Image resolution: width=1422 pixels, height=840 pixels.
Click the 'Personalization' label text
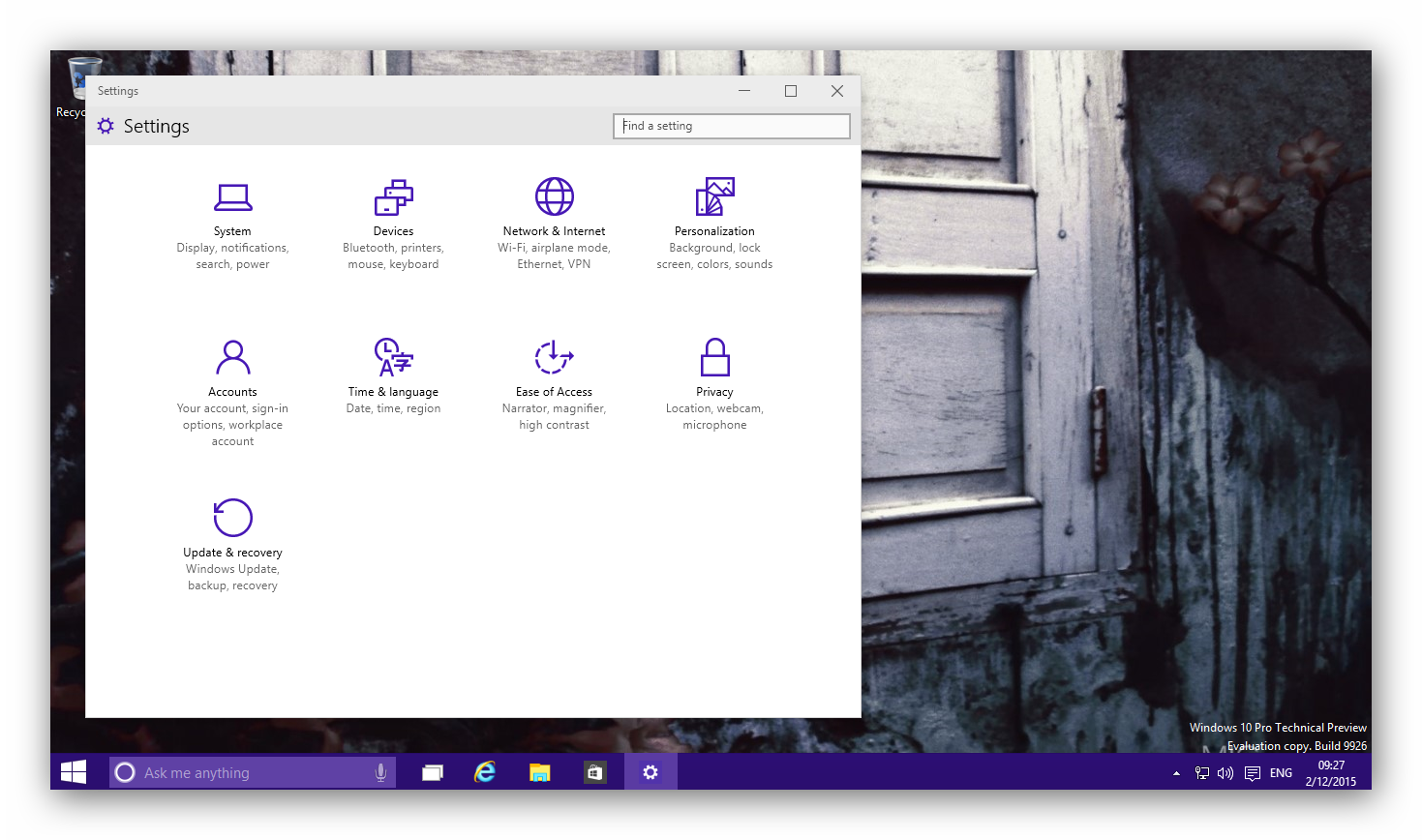click(714, 231)
